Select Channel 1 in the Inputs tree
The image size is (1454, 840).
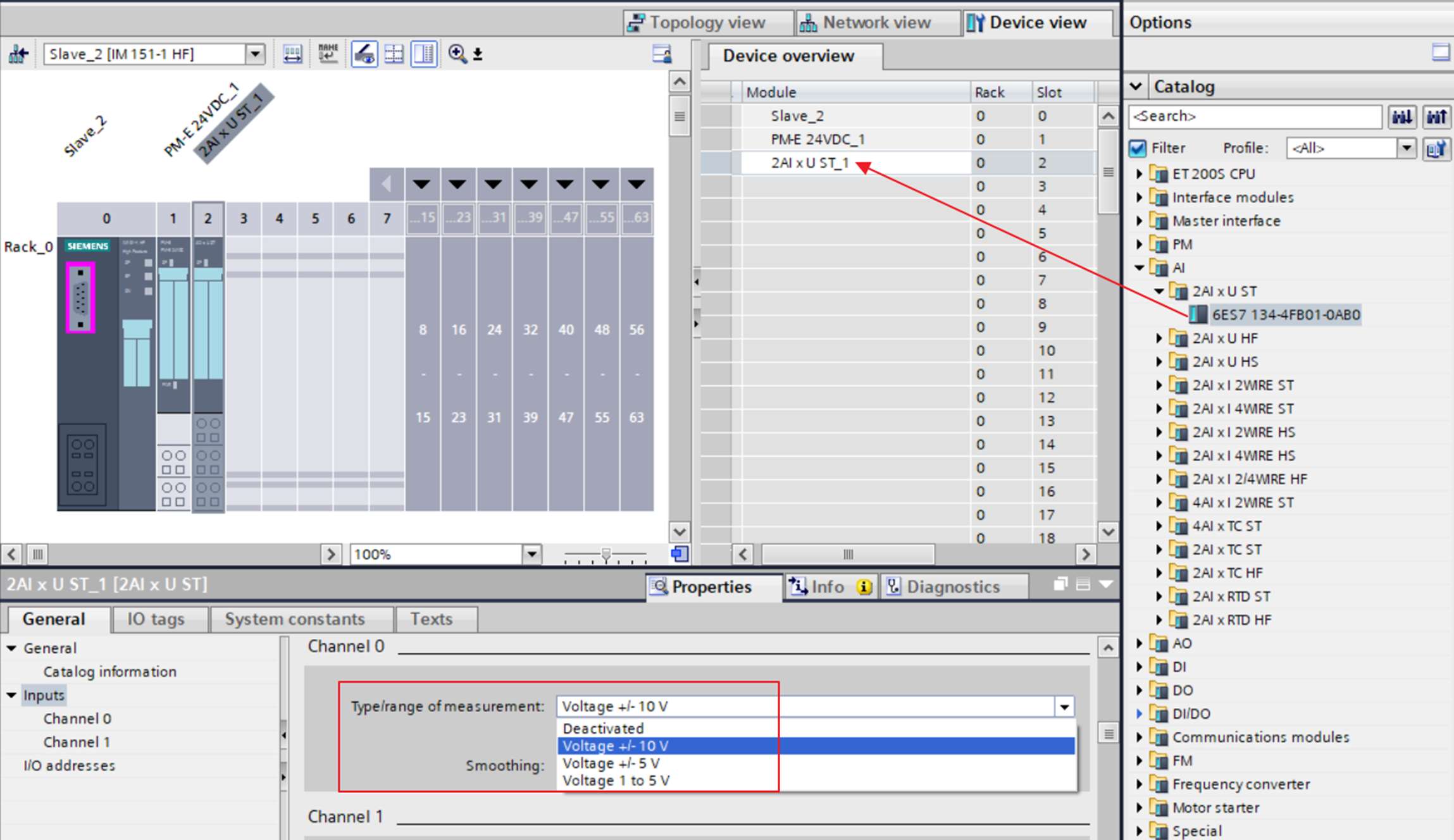tap(76, 742)
